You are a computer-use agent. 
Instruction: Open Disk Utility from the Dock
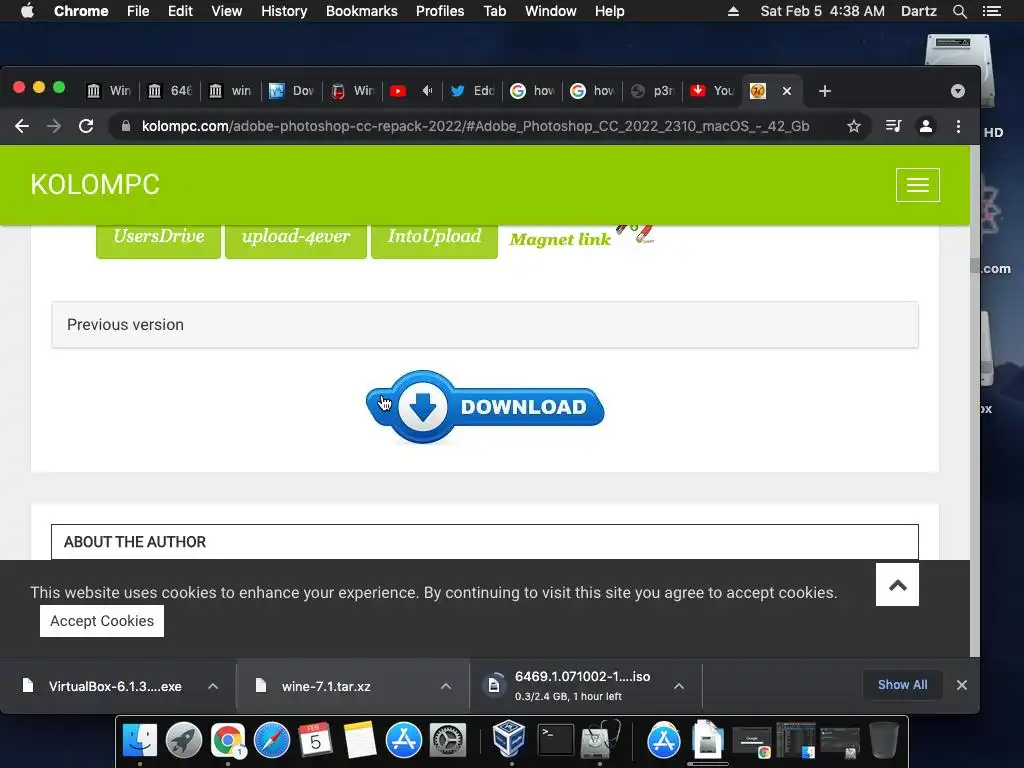(x=599, y=741)
